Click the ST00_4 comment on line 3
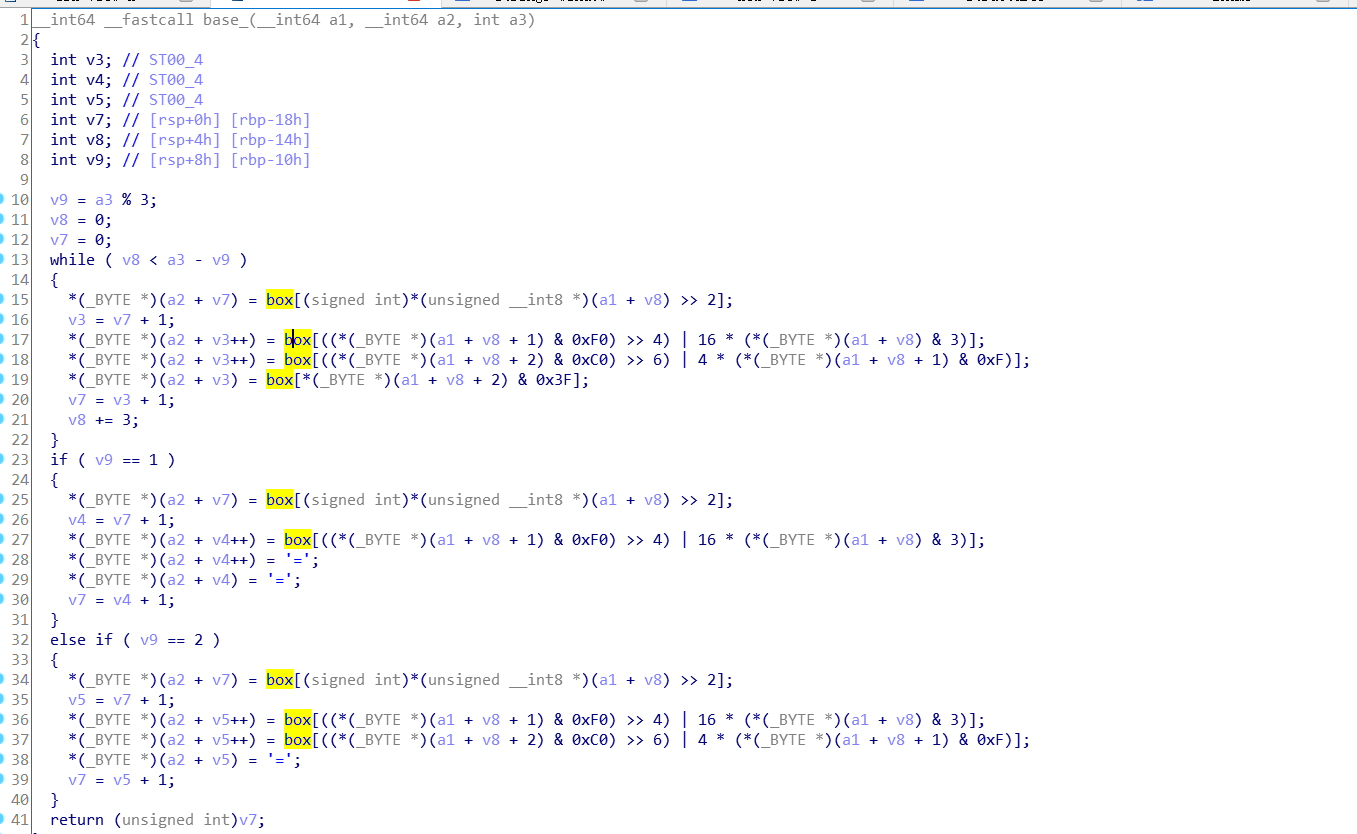1357x834 pixels. (176, 60)
